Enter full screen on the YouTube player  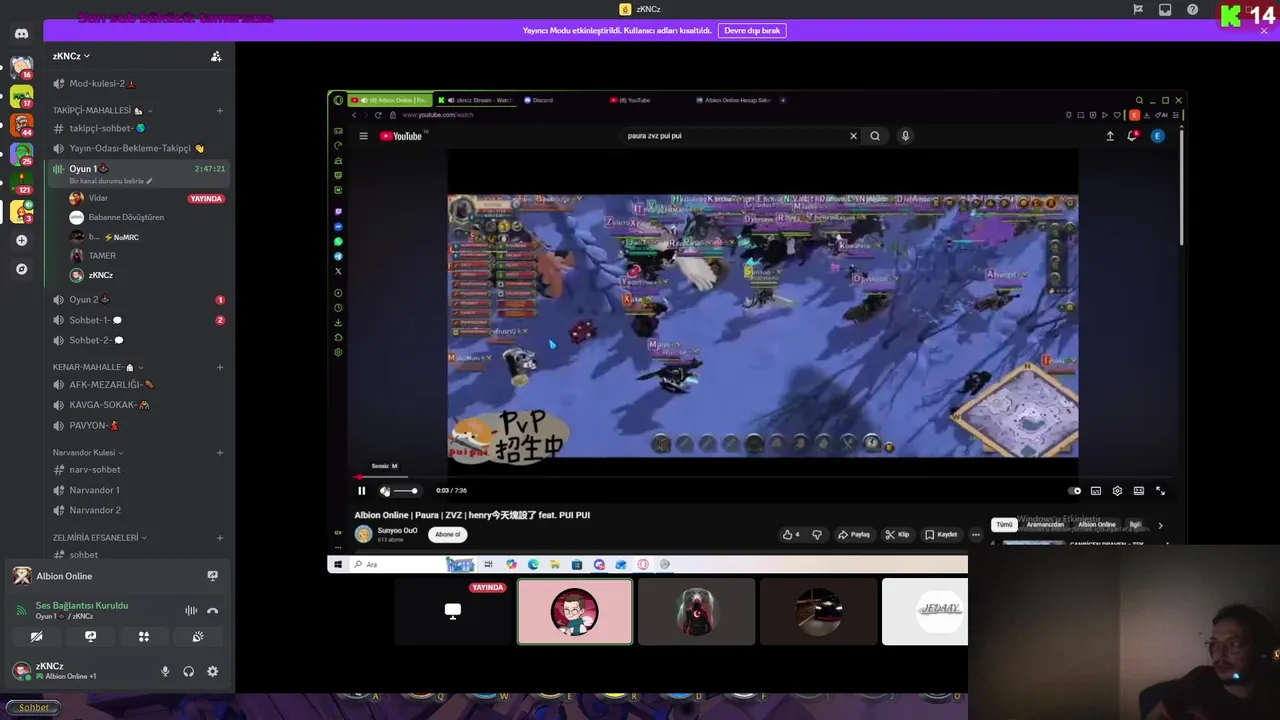(1160, 491)
